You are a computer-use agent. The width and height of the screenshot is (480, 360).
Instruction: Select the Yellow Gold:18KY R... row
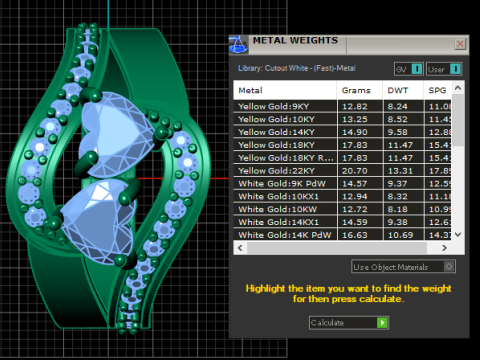(342, 158)
